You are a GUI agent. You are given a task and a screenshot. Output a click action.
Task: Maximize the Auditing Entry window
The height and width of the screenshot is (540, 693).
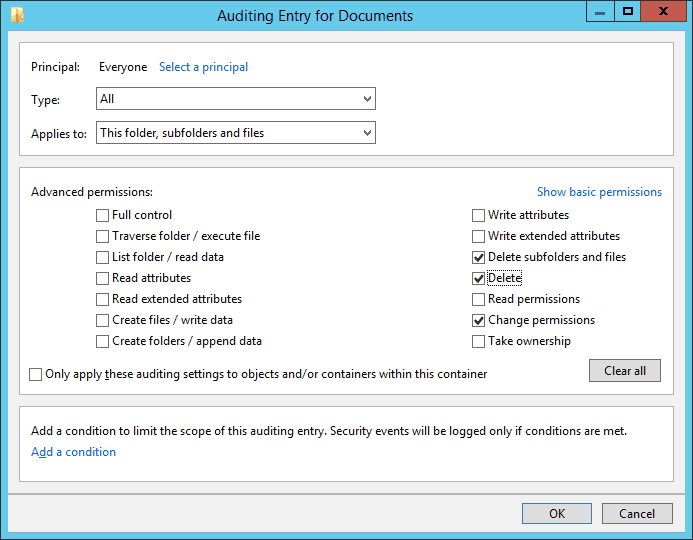point(628,11)
